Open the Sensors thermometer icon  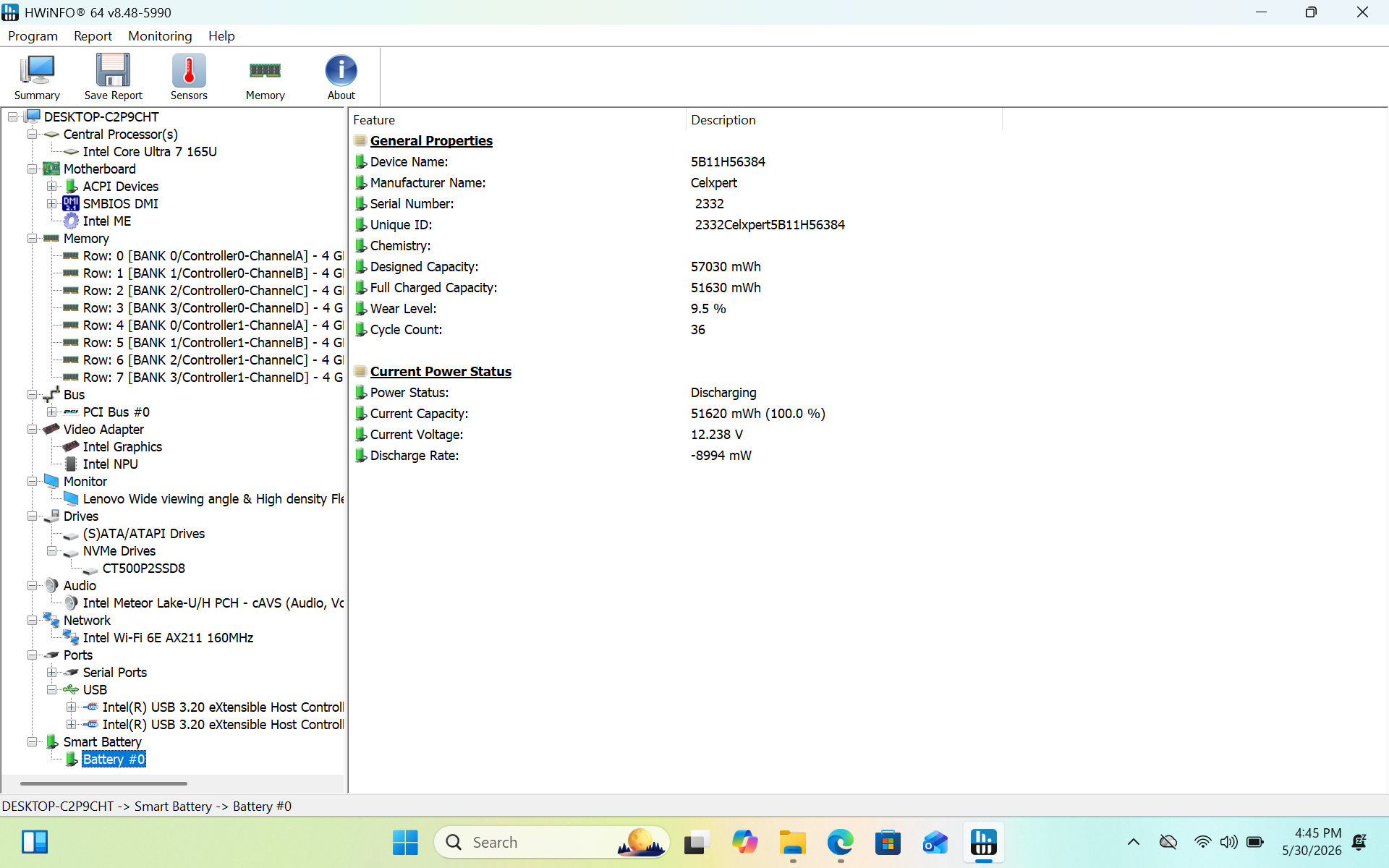189,76
